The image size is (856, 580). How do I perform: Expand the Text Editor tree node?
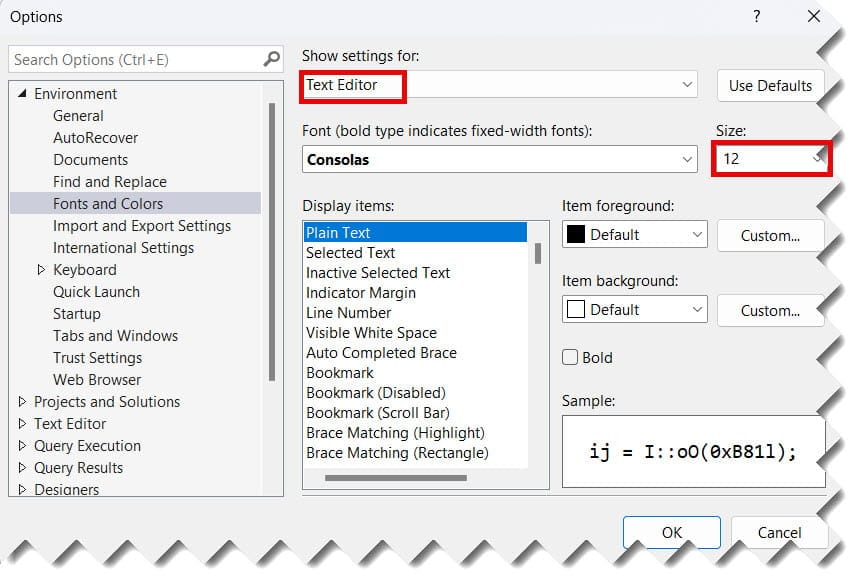coord(23,423)
